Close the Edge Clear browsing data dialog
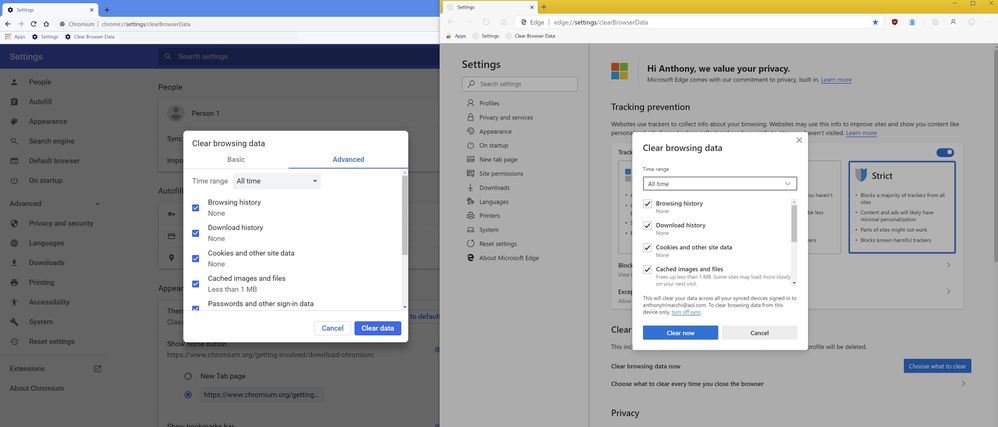The image size is (998, 427). 799,140
